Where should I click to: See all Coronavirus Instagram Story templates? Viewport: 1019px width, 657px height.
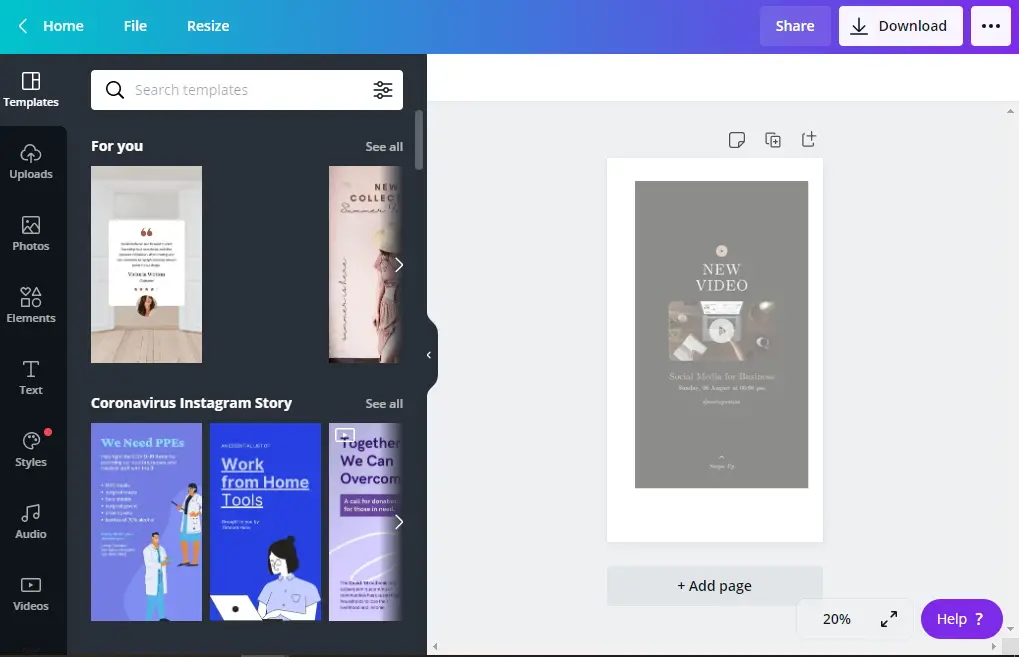coord(384,404)
